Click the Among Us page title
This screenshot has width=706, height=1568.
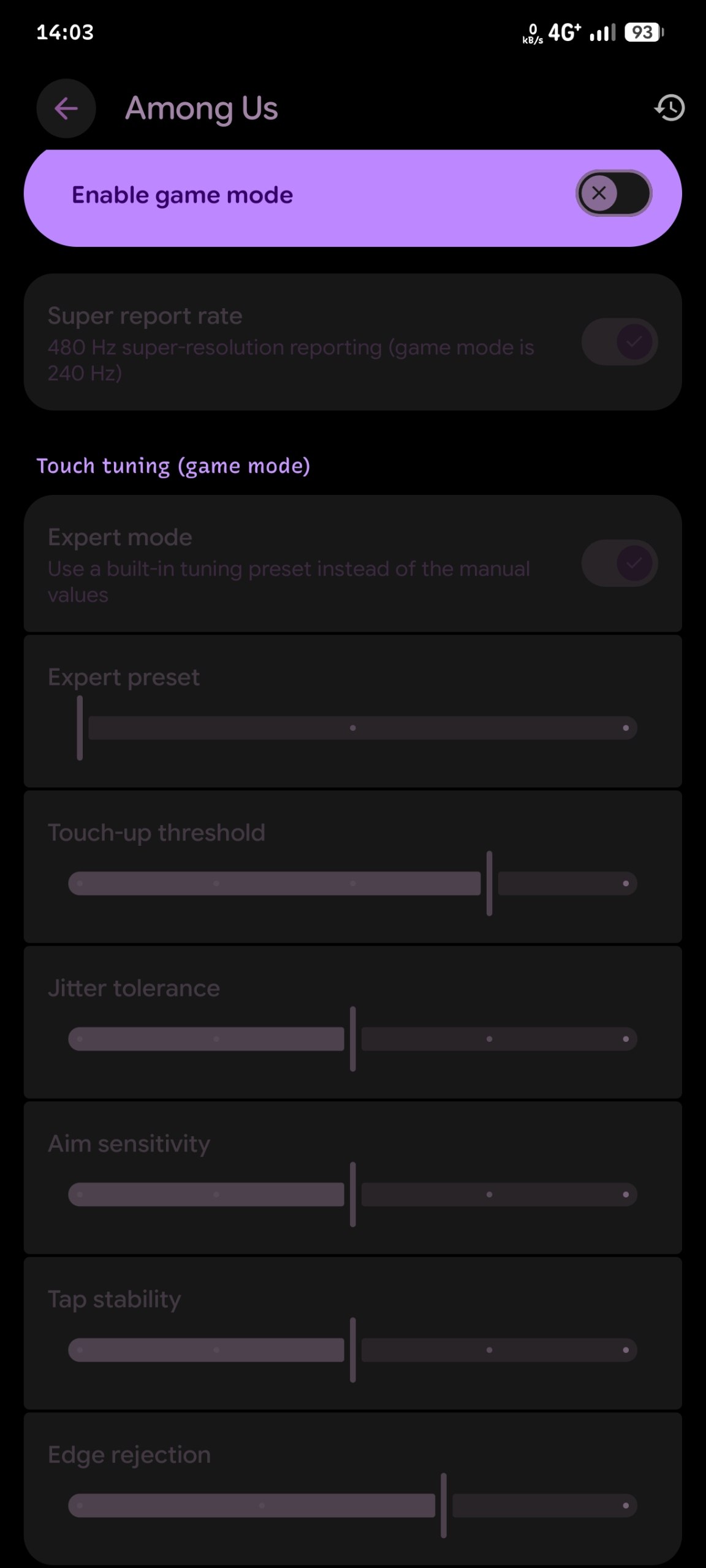pos(202,108)
